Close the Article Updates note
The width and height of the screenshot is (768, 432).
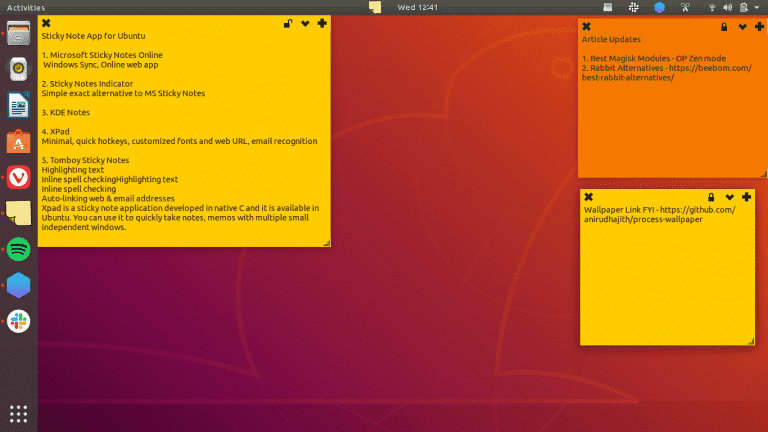[586, 26]
